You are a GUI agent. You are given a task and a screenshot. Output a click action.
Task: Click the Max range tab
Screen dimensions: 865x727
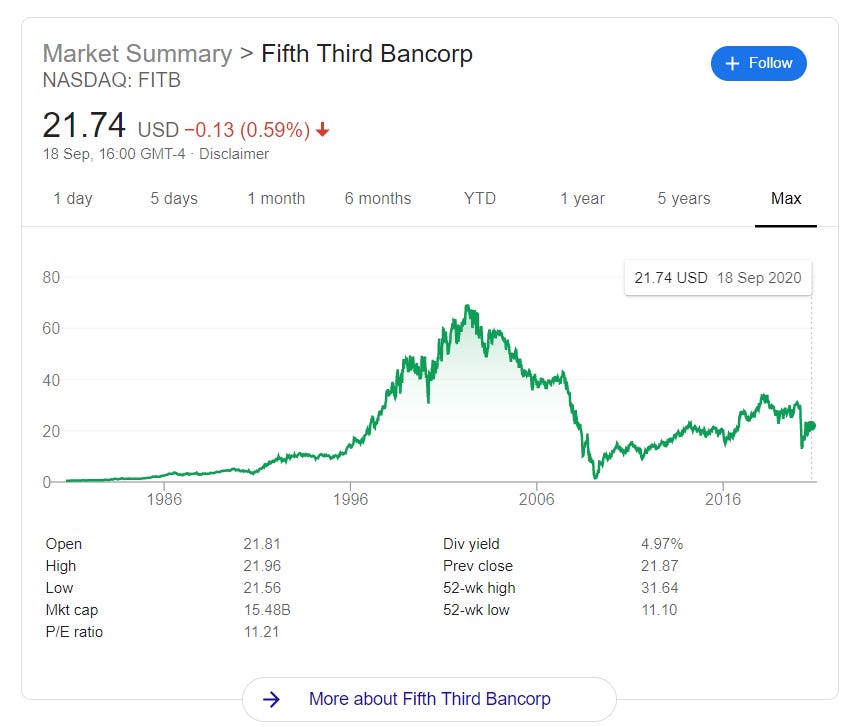(786, 198)
